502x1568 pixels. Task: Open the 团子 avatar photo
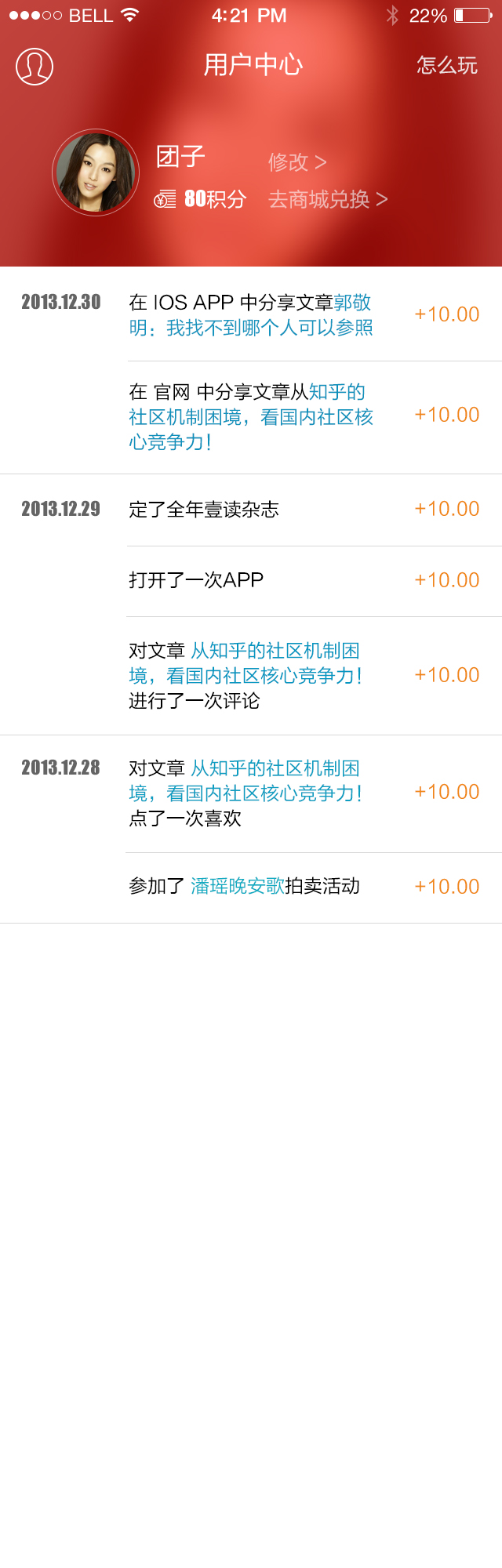96,172
